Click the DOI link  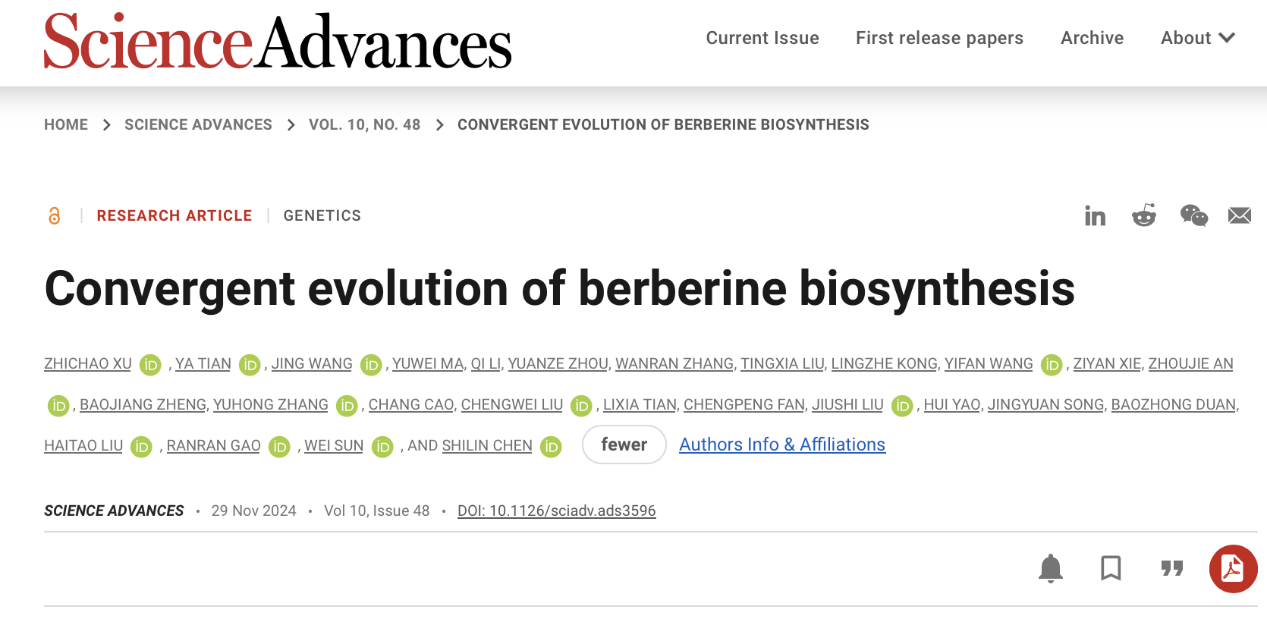tap(556, 511)
